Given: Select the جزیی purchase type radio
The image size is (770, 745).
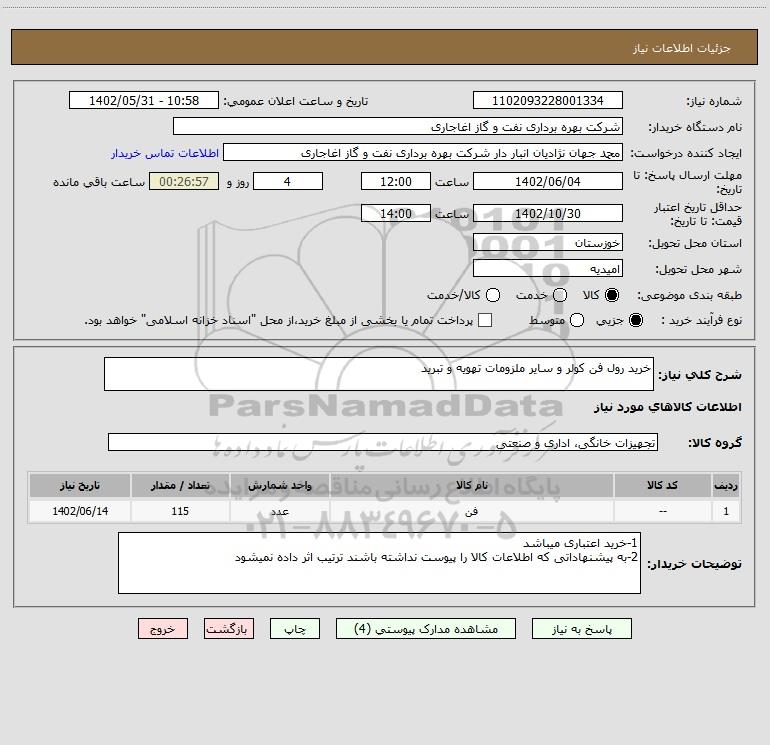Looking at the screenshot, I should click(635, 321).
